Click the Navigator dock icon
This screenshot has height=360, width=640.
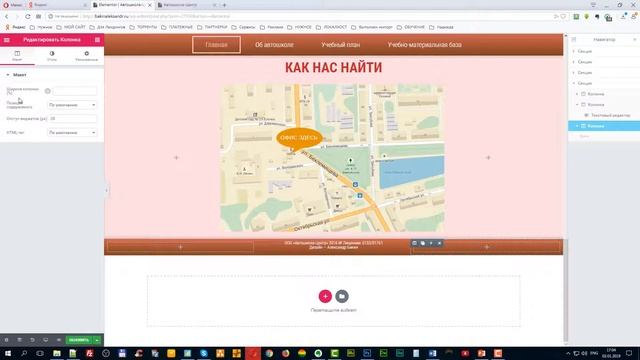click(x=574, y=40)
